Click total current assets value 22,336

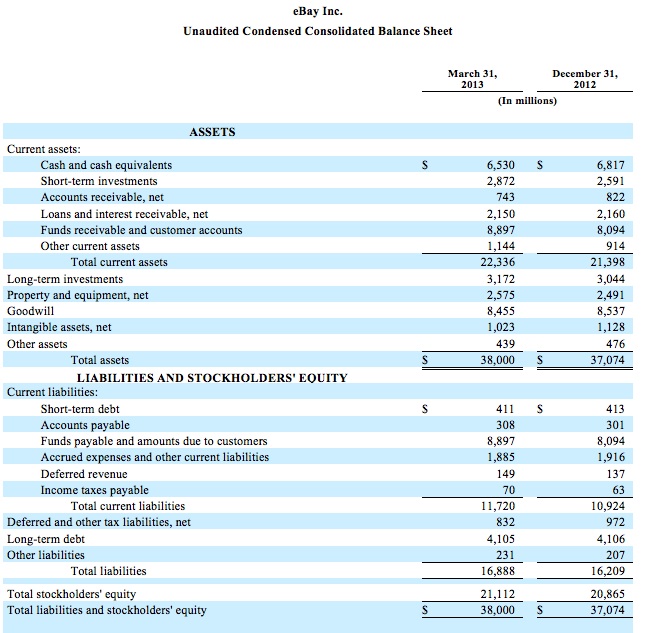pos(498,262)
